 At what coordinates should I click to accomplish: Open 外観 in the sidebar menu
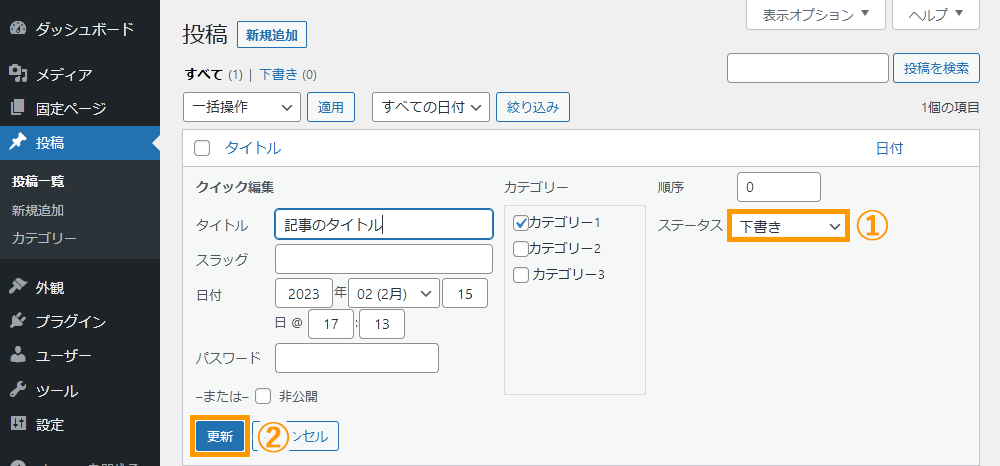[50, 288]
